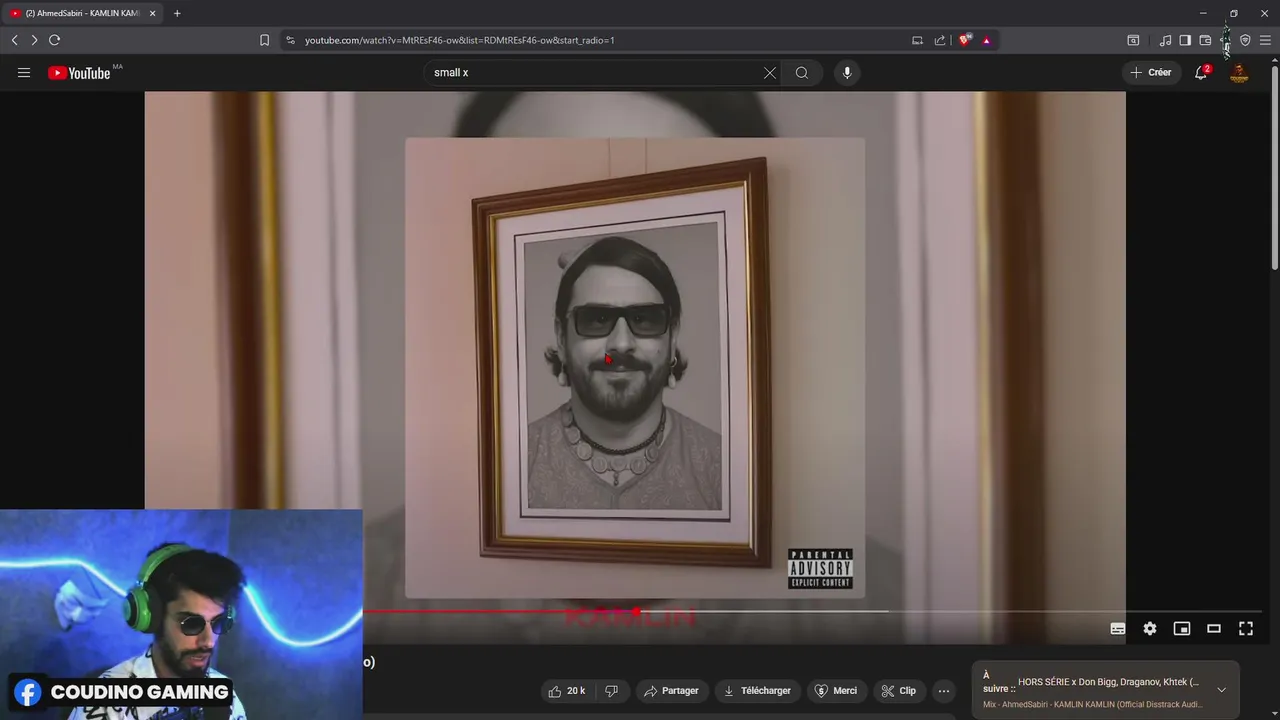Image resolution: width=1280 pixels, height=720 pixels.
Task: Open Brave Wallet icon
Action: [1205, 40]
